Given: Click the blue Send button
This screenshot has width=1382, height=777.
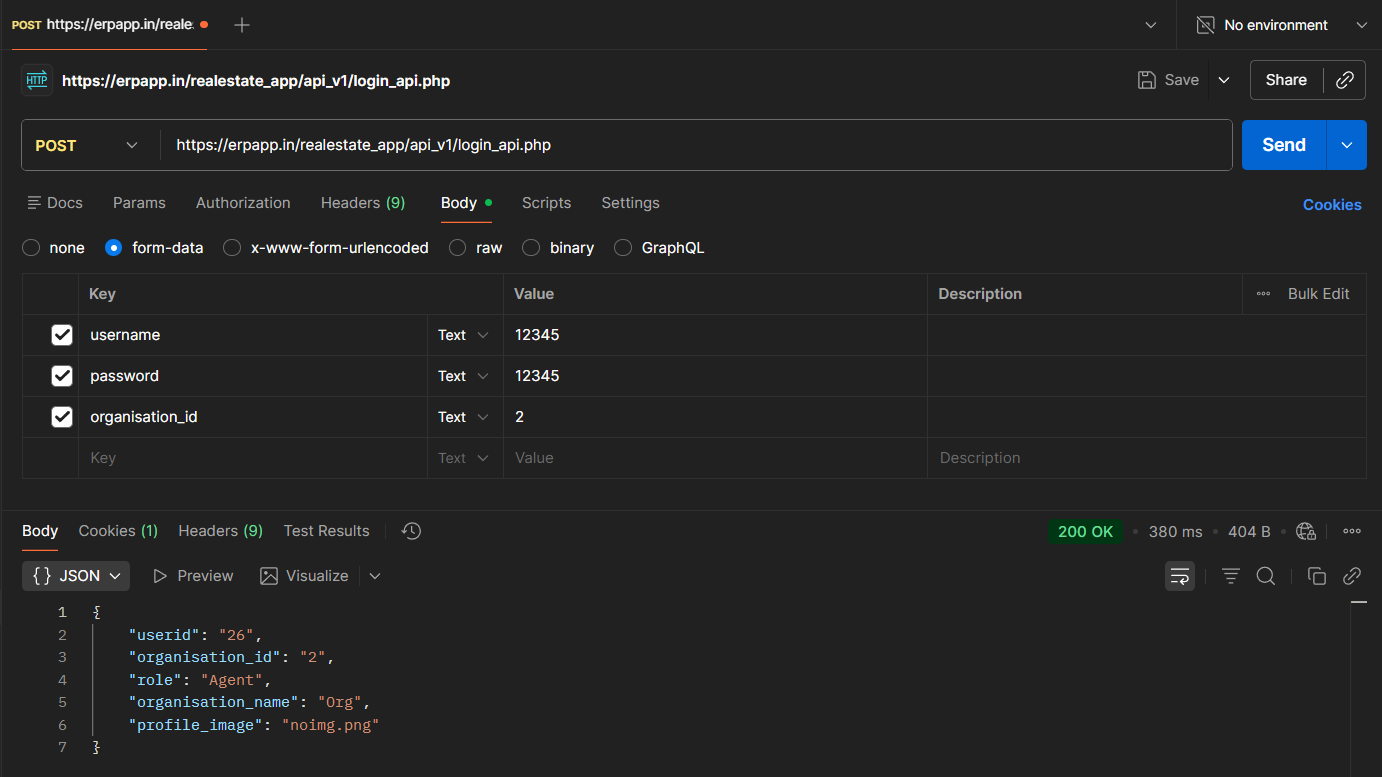Looking at the screenshot, I should click(1283, 145).
